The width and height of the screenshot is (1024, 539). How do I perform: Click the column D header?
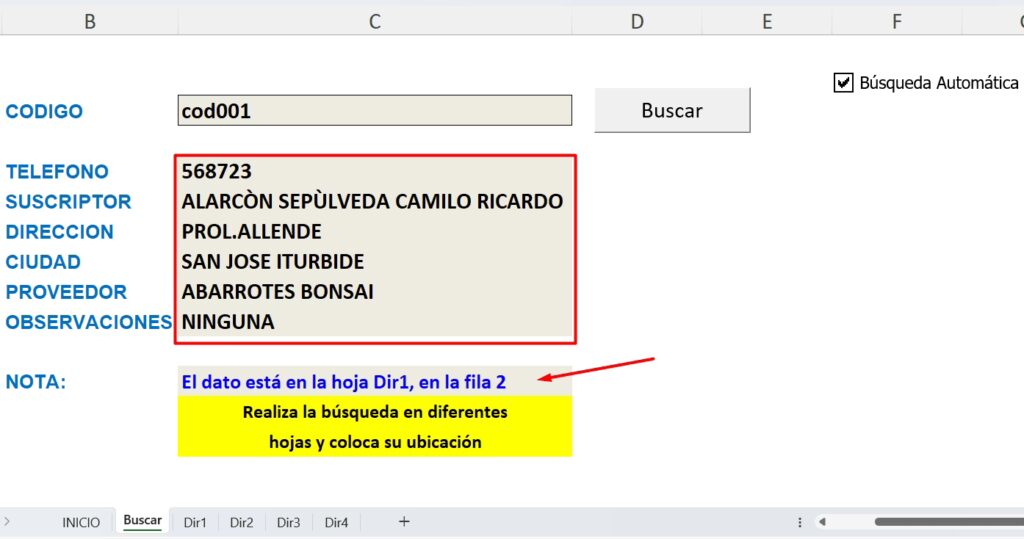[x=637, y=21]
